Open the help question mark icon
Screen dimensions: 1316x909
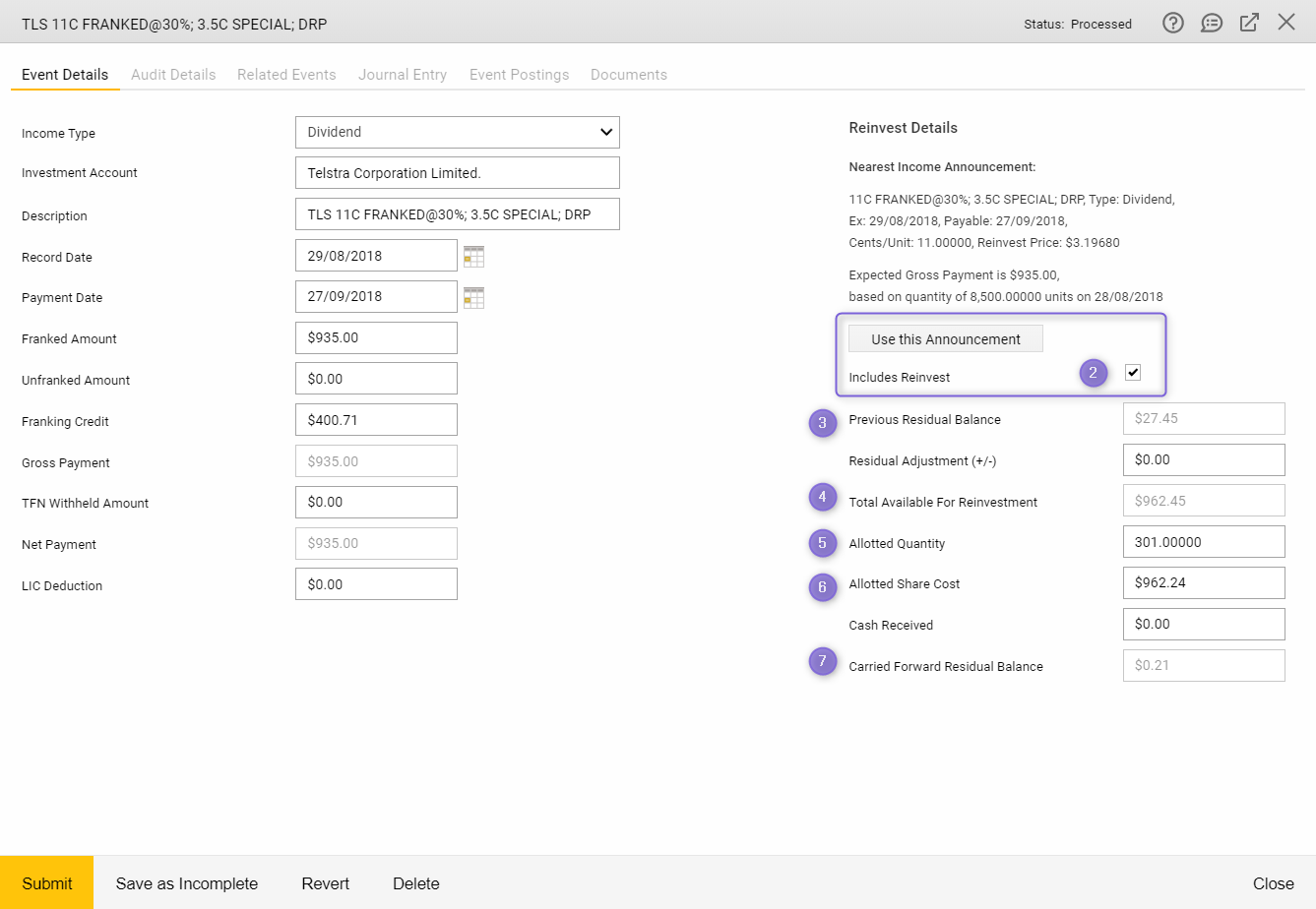tap(1172, 23)
